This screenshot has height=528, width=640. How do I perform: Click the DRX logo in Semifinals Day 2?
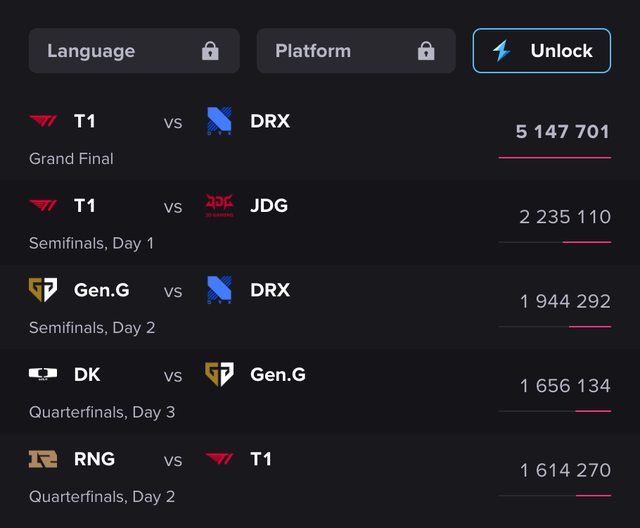click(x=219, y=290)
